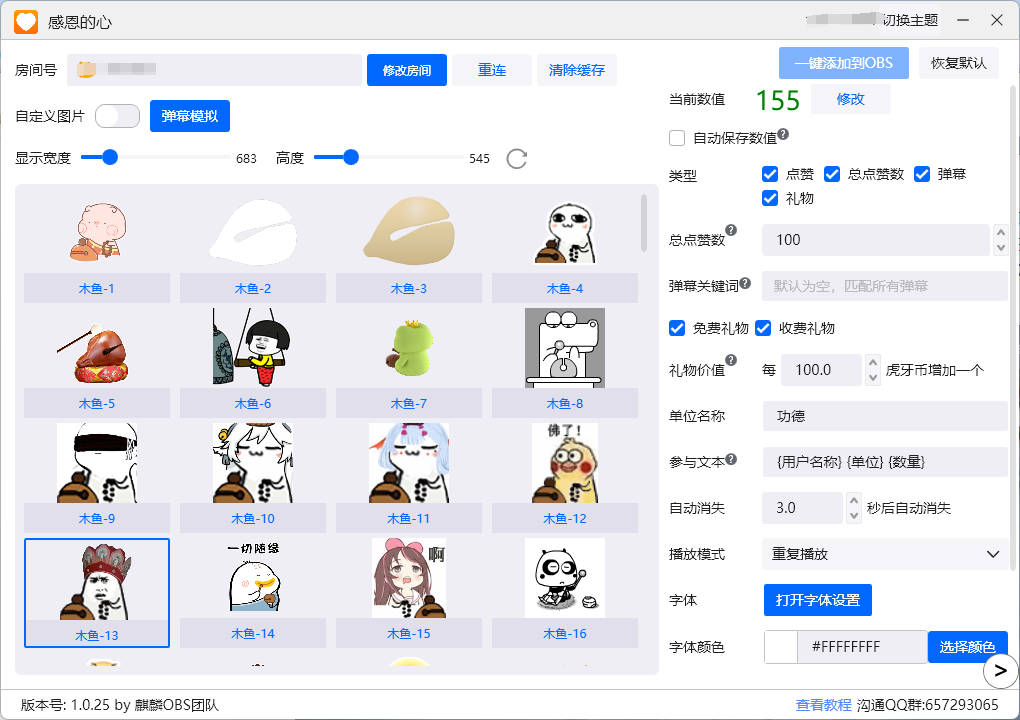Select the panda 木鱼-16 image
The height and width of the screenshot is (720, 1020).
(565, 578)
